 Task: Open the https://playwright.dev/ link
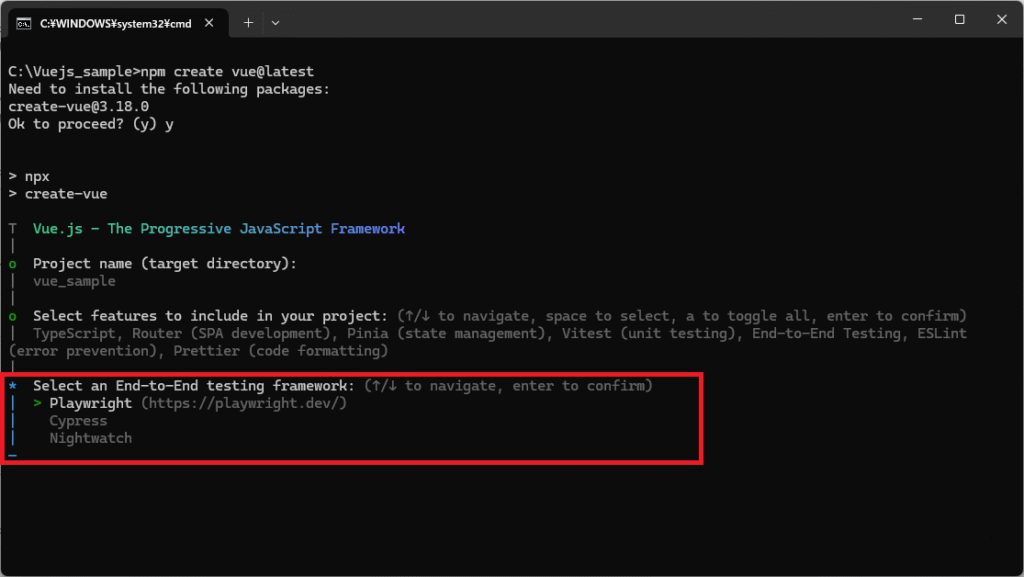[243, 403]
